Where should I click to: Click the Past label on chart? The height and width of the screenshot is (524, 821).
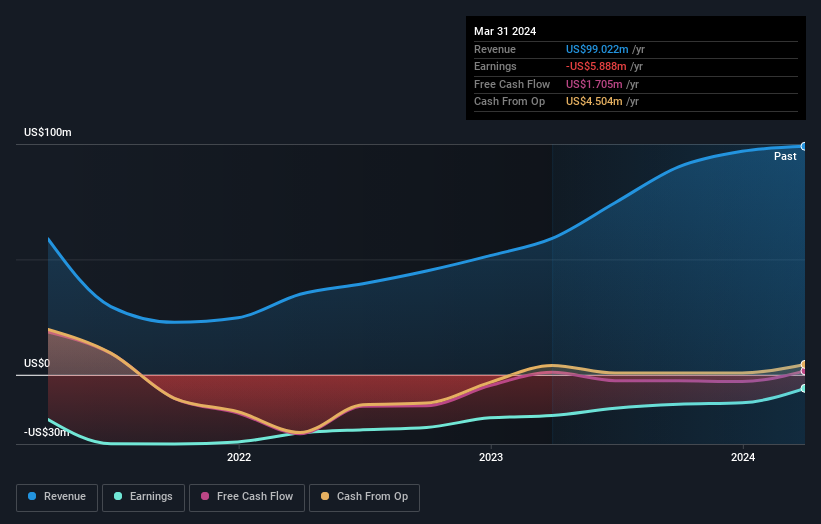click(785, 157)
